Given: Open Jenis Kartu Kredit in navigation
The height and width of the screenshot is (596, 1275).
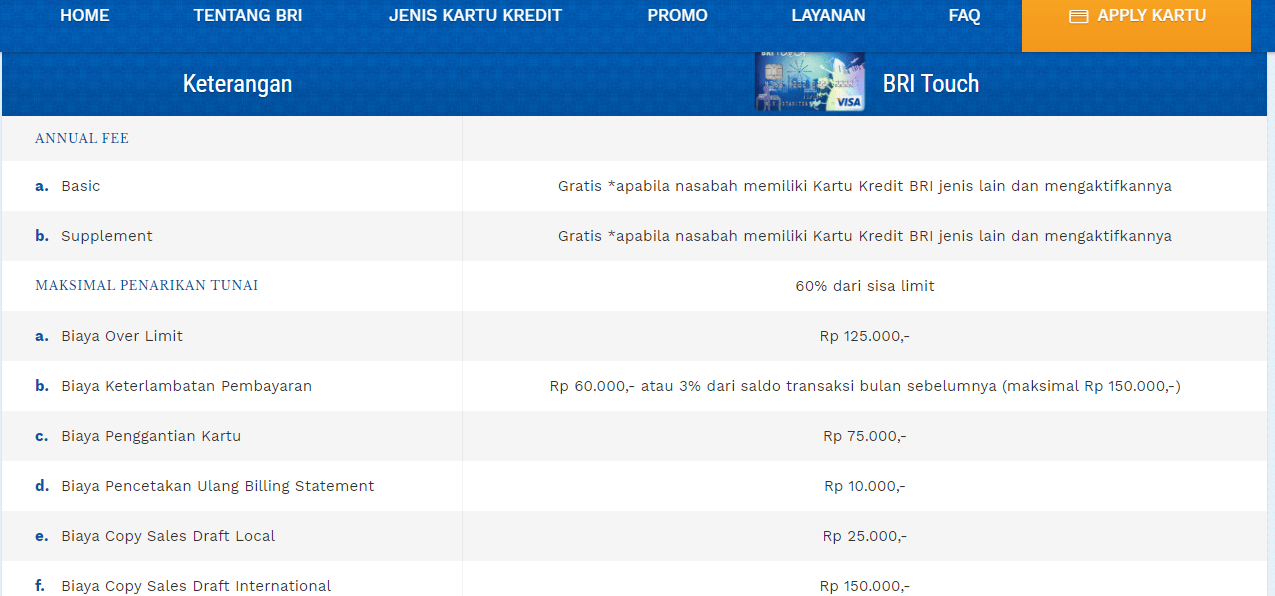Looking at the screenshot, I should 475,16.
